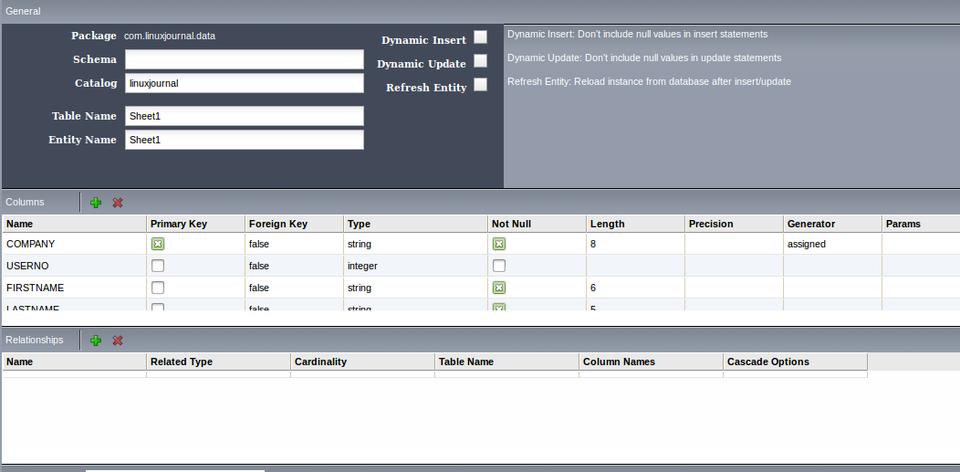
Task: Sort columns by the Length header
Action: [x=634, y=224]
